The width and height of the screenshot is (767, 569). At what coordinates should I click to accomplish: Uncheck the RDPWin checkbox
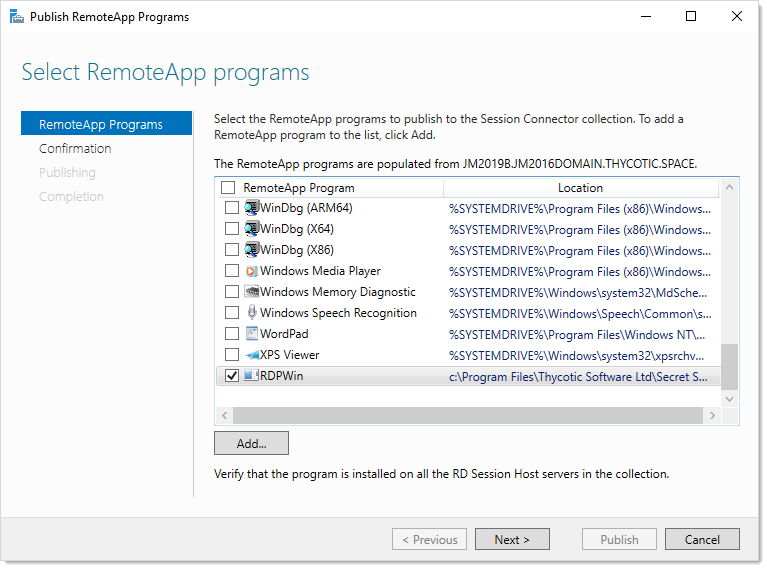pyautogui.click(x=231, y=376)
